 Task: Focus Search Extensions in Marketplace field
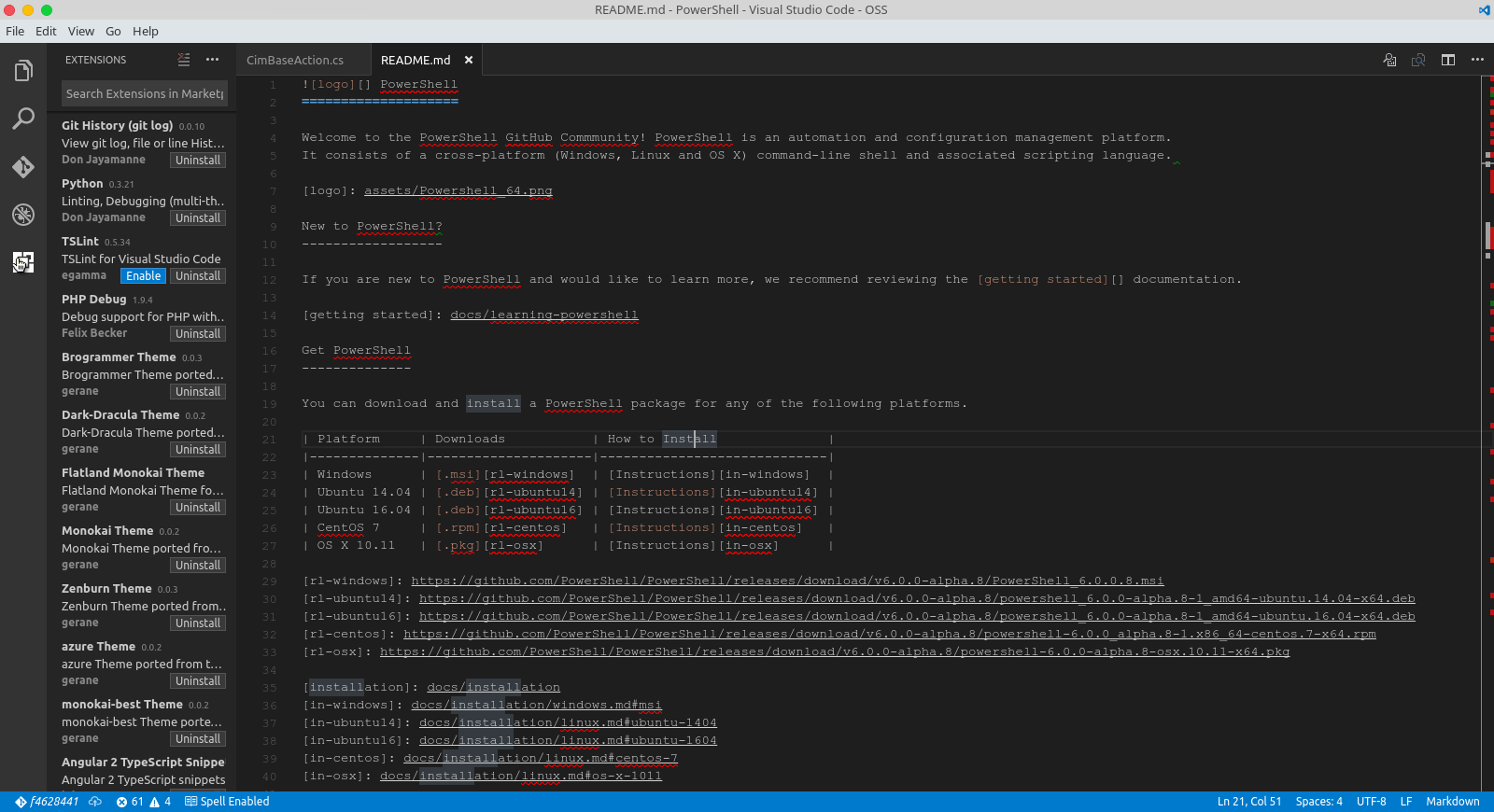coord(145,93)
